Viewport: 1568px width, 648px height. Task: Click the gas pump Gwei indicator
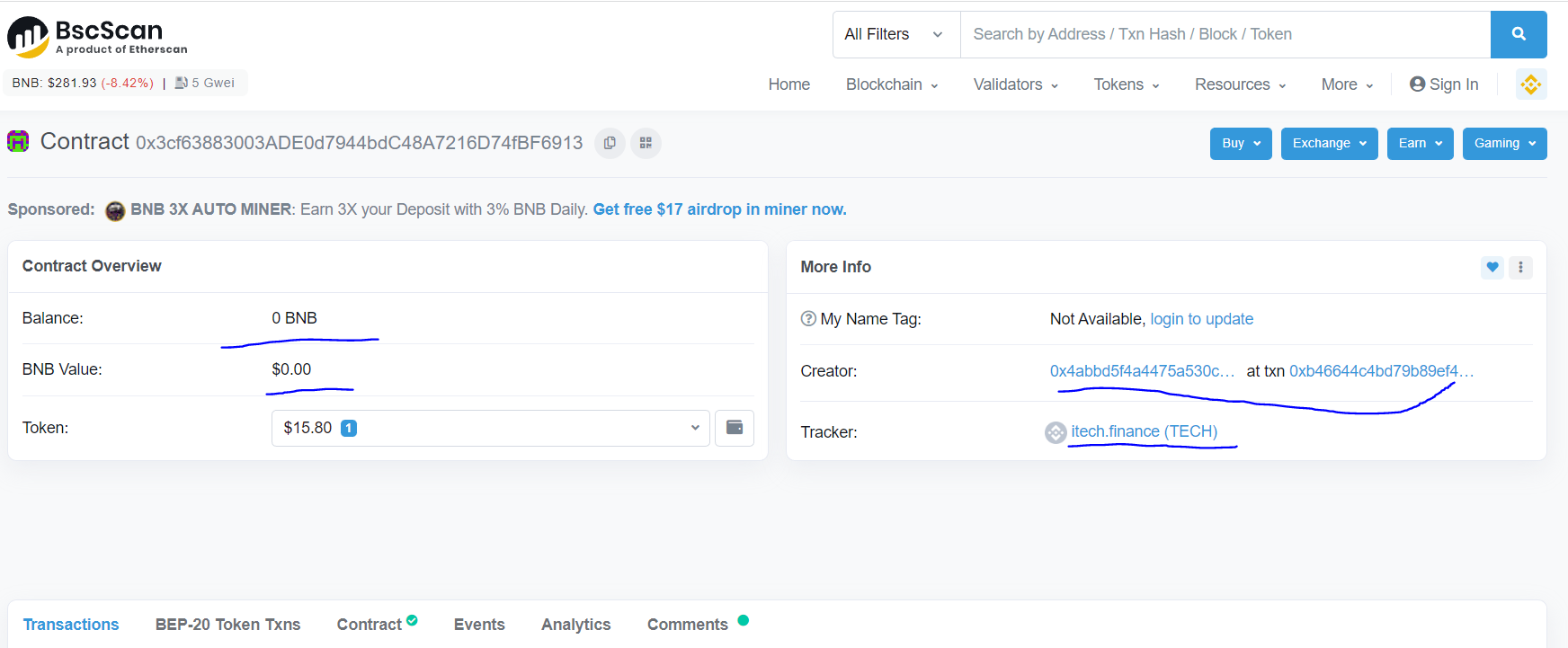(205, 83)
